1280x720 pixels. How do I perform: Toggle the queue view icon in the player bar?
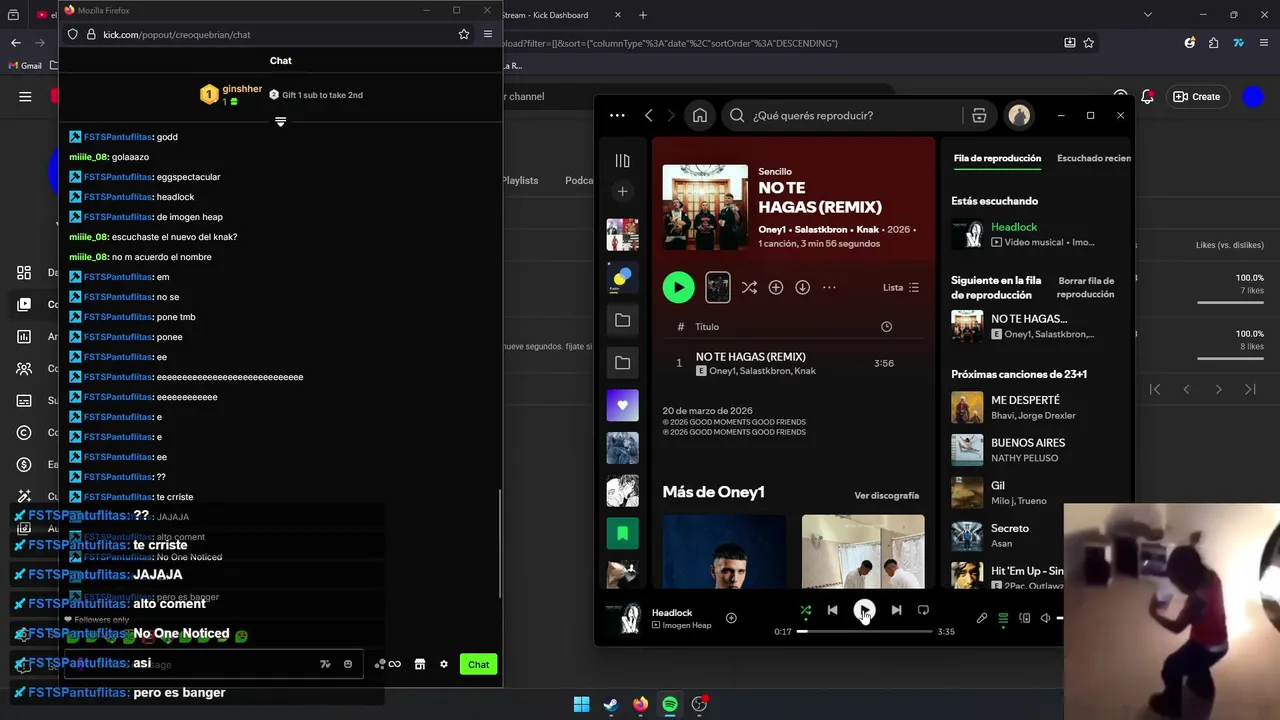point(1003,618)
